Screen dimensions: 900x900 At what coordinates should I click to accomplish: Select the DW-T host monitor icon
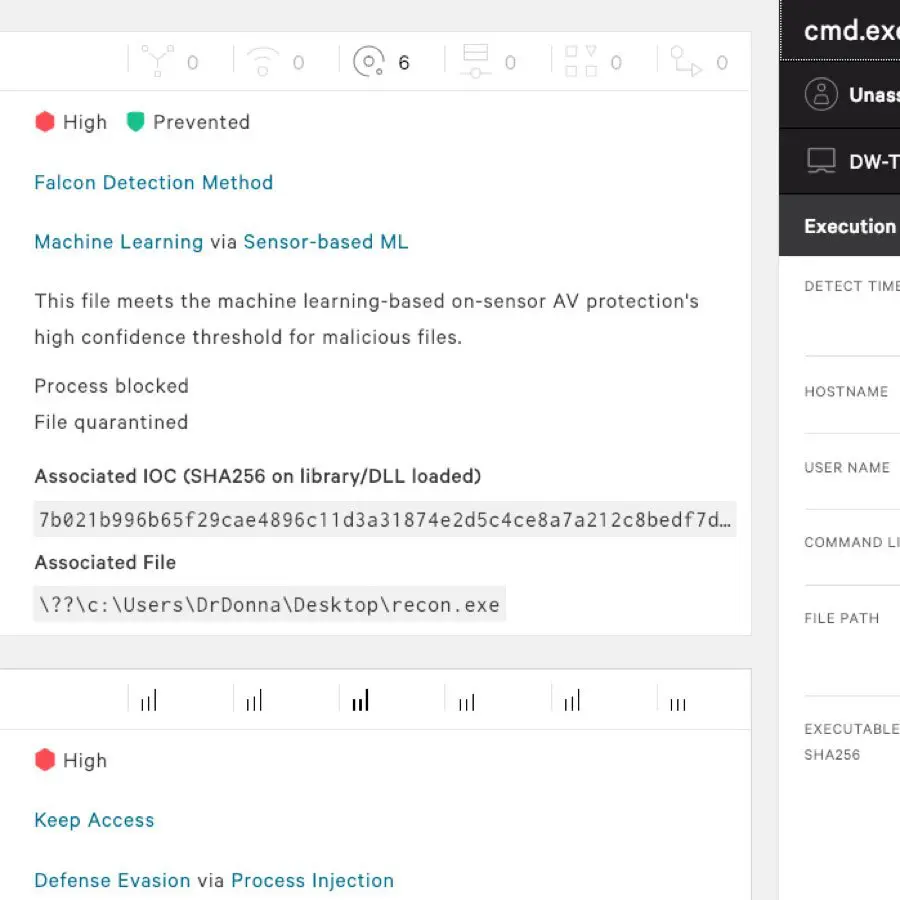pos(822,160)
